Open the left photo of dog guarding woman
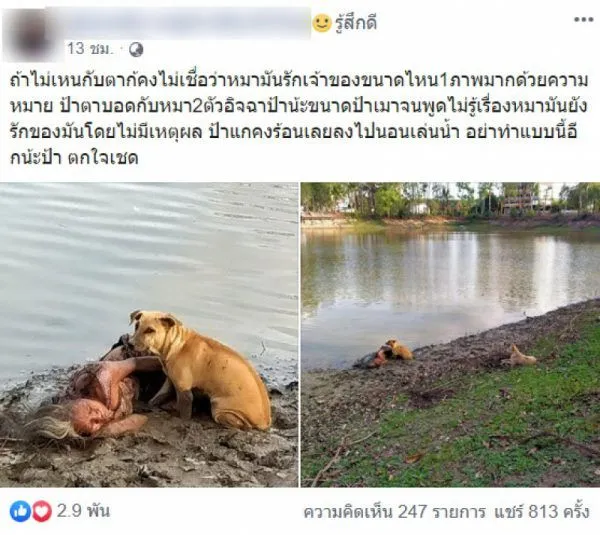 [x=149, y=334]
